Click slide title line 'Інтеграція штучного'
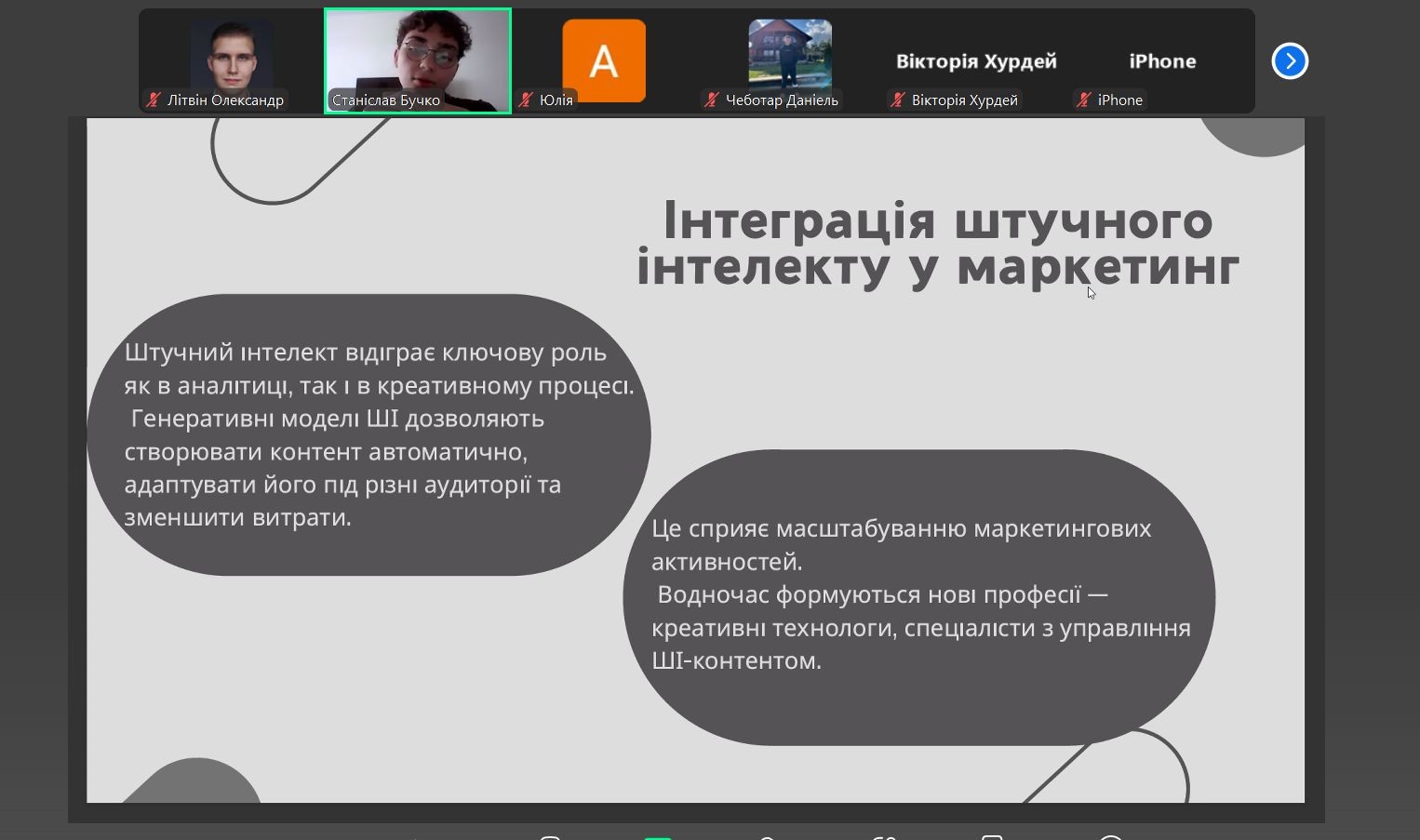Viewport: 1420px width, 840px height. coord(938,221)
